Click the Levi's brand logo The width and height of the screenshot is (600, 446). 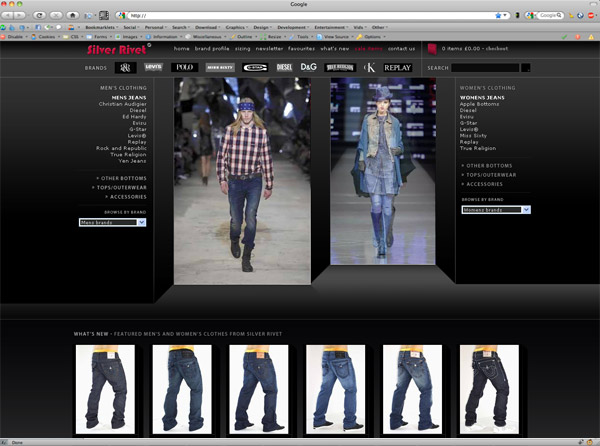click(153, 67)
